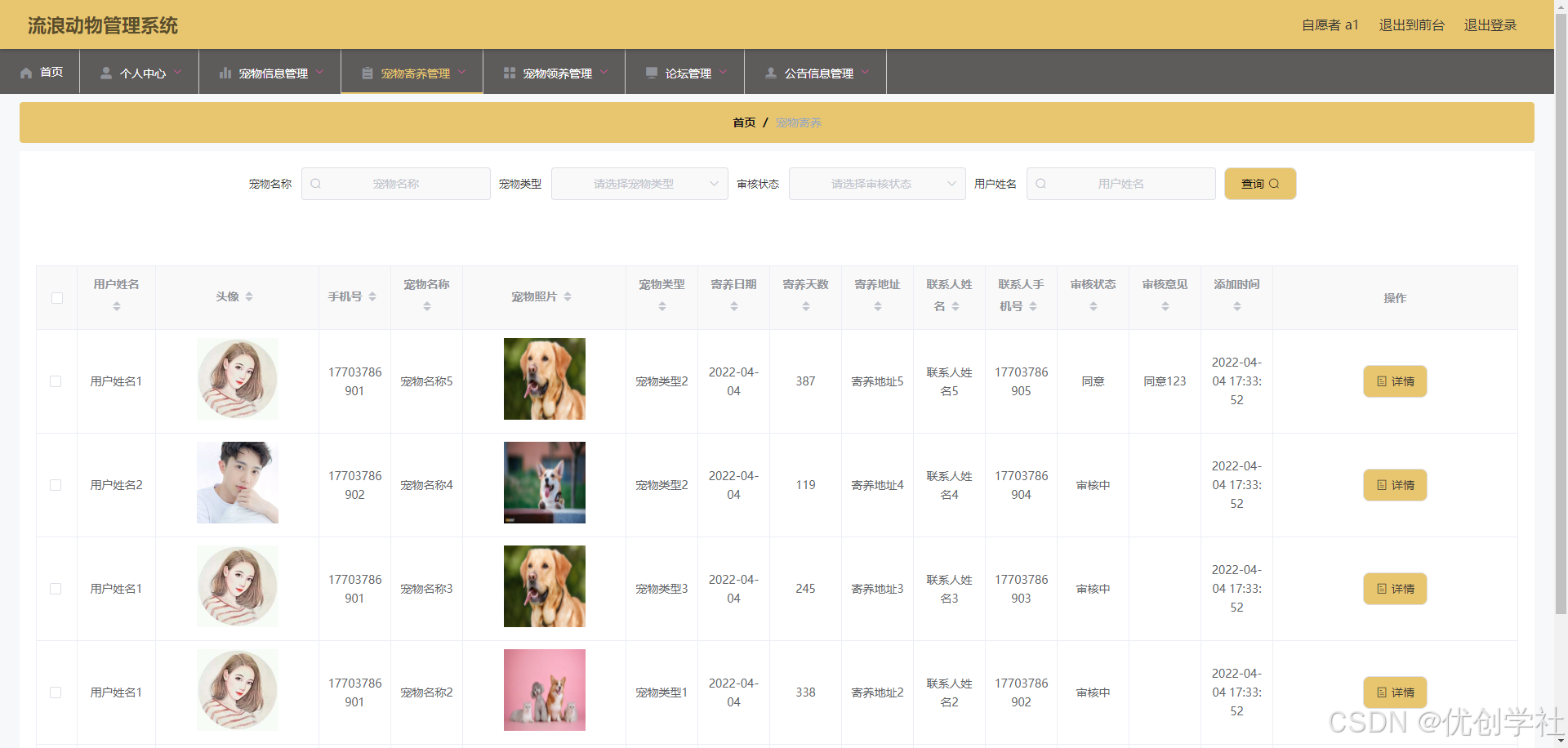Viewport: 1568px width, 748px height.
Task: Open 详情 for the 宠物名称2 row
Action: 1395,692
